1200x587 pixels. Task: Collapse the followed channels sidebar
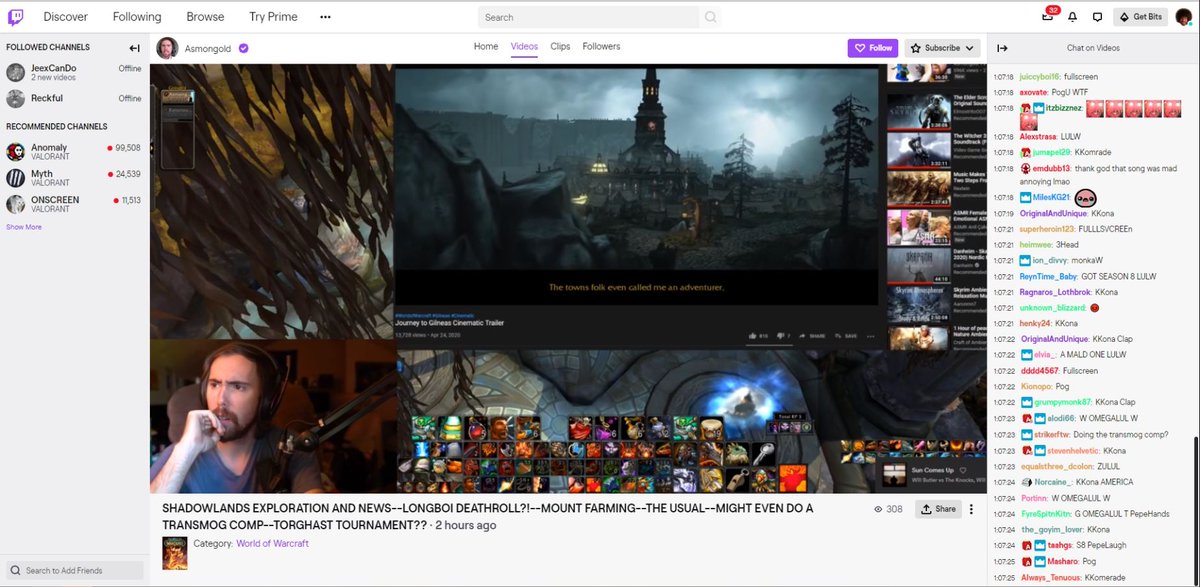(135, 48)
